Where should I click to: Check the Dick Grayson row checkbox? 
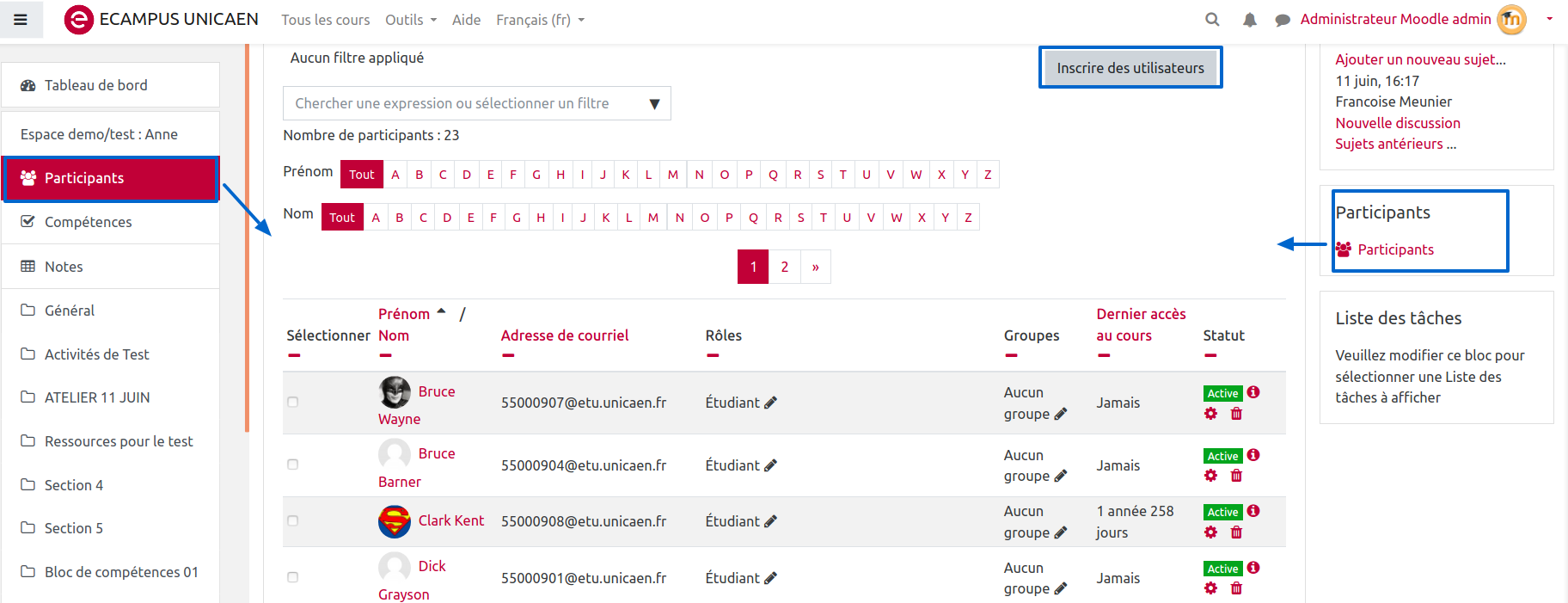[293, 577]
